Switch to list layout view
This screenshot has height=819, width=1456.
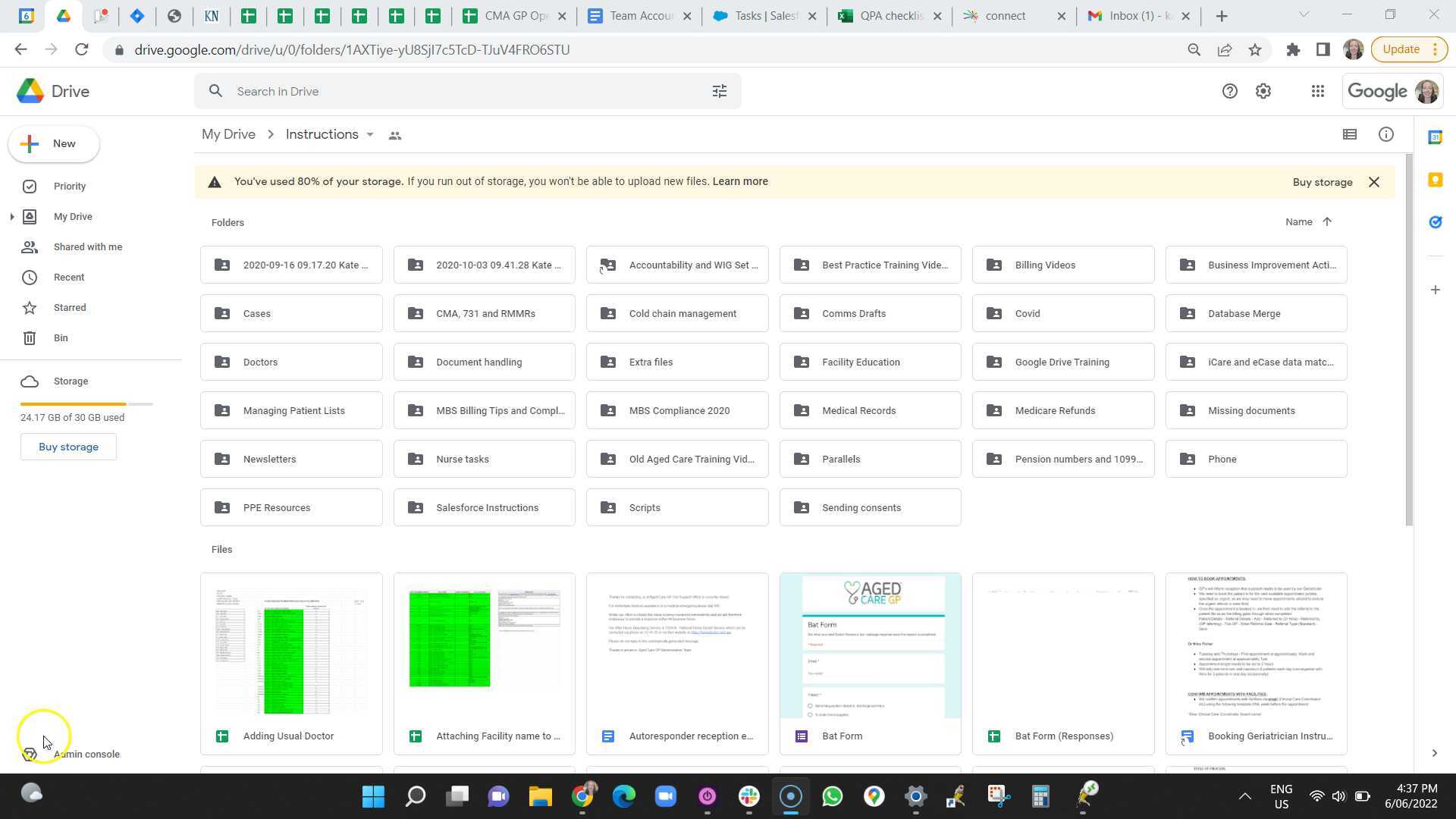[1349, 134]
